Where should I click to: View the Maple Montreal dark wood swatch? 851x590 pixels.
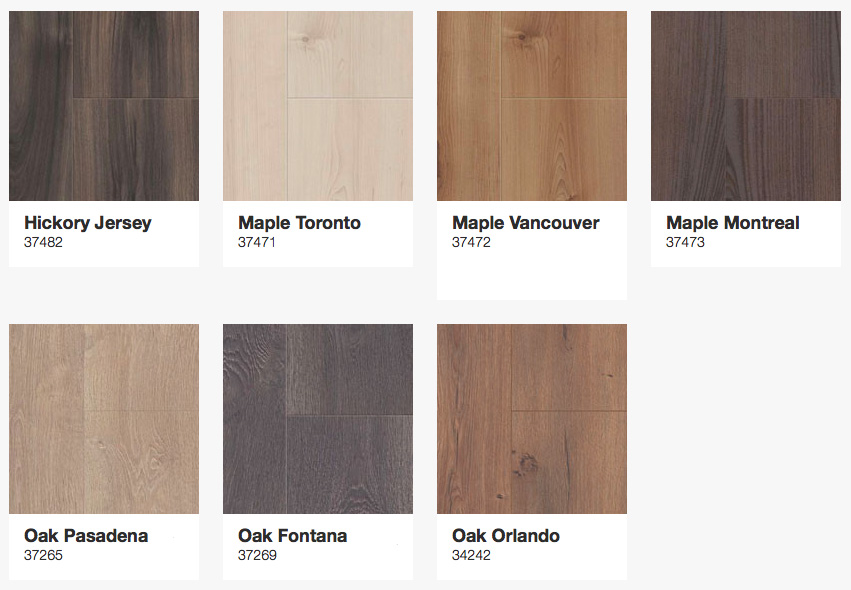tap(746, 106)
